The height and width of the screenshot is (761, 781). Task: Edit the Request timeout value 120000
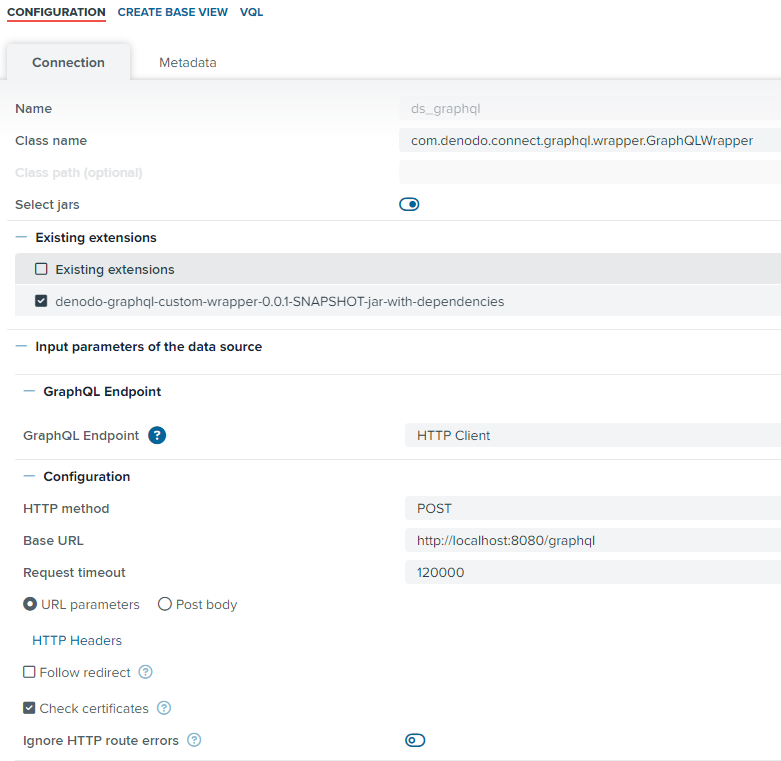(x=593, y=572)
